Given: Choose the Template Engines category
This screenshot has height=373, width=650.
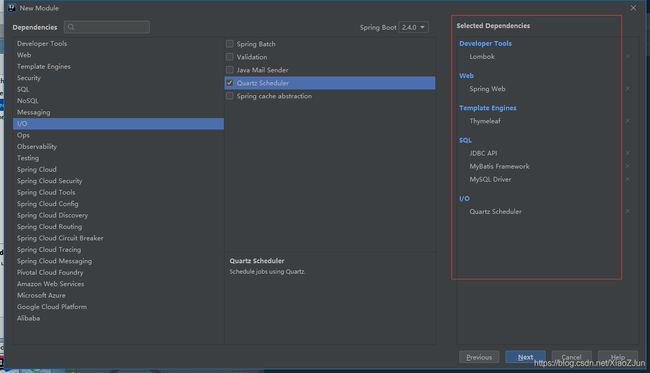Looking at the screenshot, I should pyautogui.click(x=44, y=67).
